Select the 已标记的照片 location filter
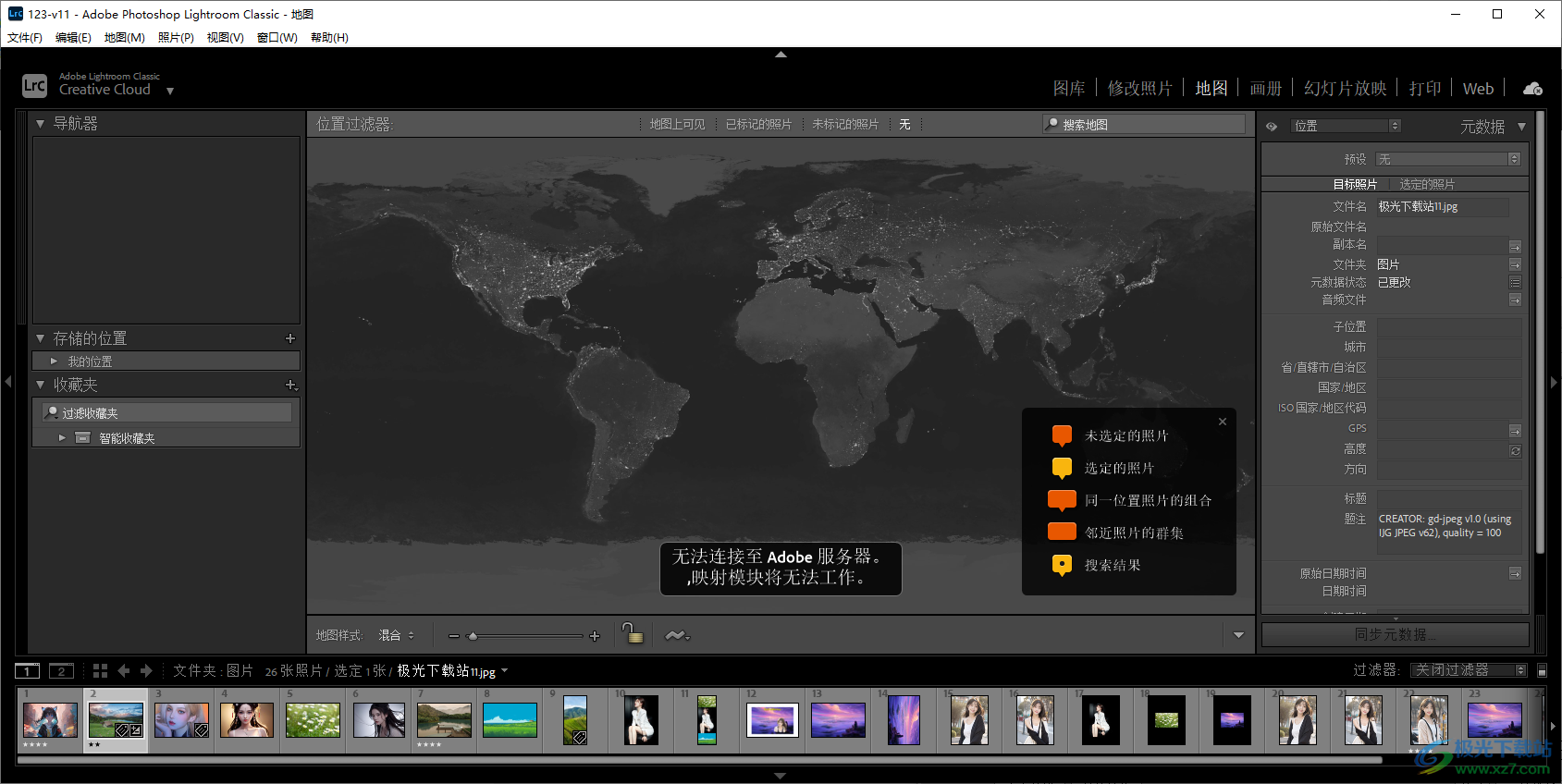 [758, 124]
